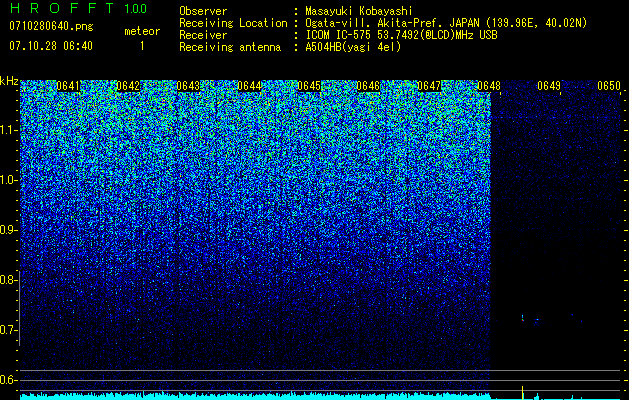This screenshot has width=629, height=400.
Task: Click the date stamp 07.10.28 06:40
Action: 51,46
